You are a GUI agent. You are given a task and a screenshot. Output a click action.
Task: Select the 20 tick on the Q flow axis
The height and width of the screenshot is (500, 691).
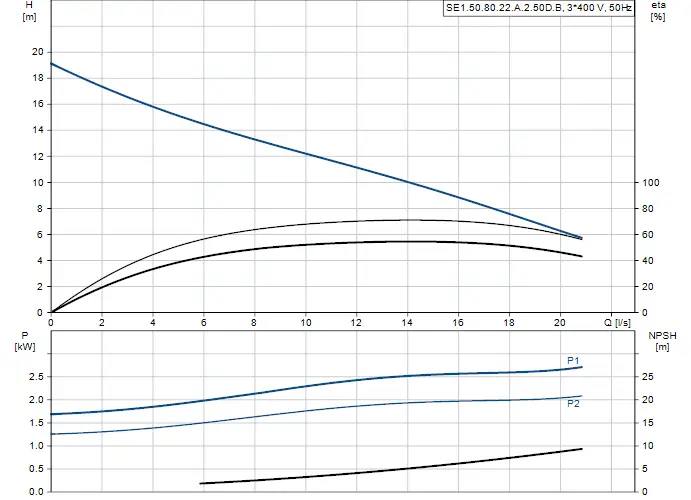click(560, 322)
